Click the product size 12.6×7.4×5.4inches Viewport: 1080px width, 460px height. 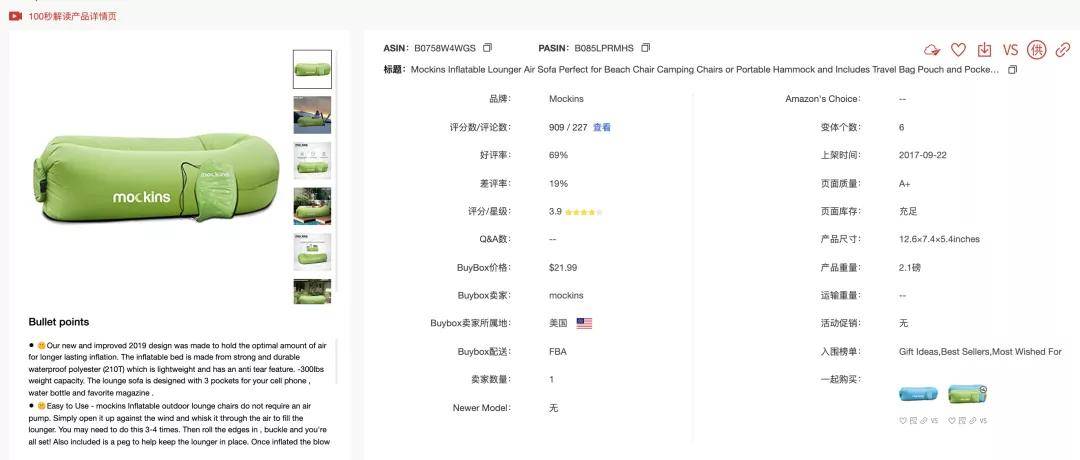[939, 240]
